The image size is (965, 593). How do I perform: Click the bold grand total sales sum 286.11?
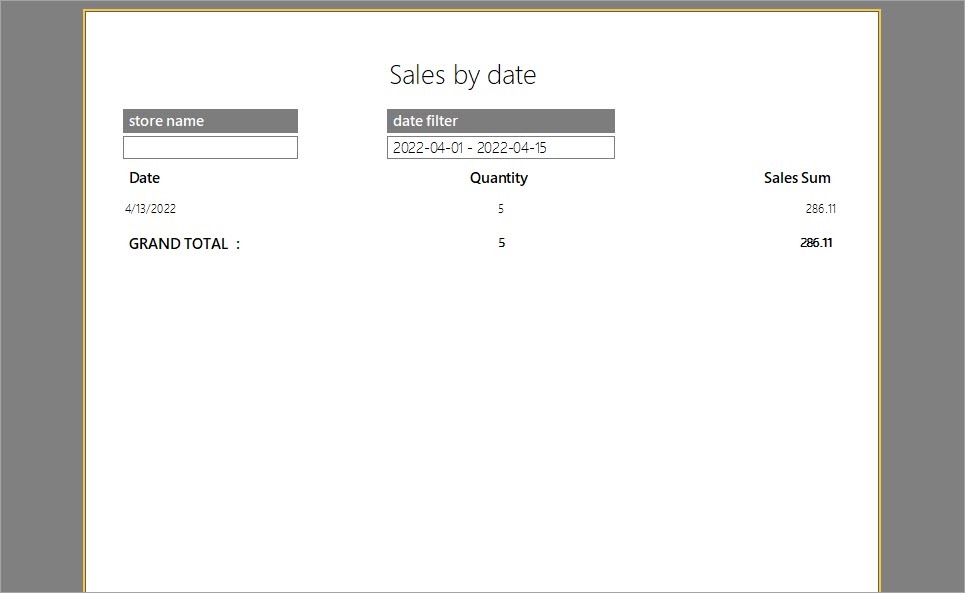(816, 243)
